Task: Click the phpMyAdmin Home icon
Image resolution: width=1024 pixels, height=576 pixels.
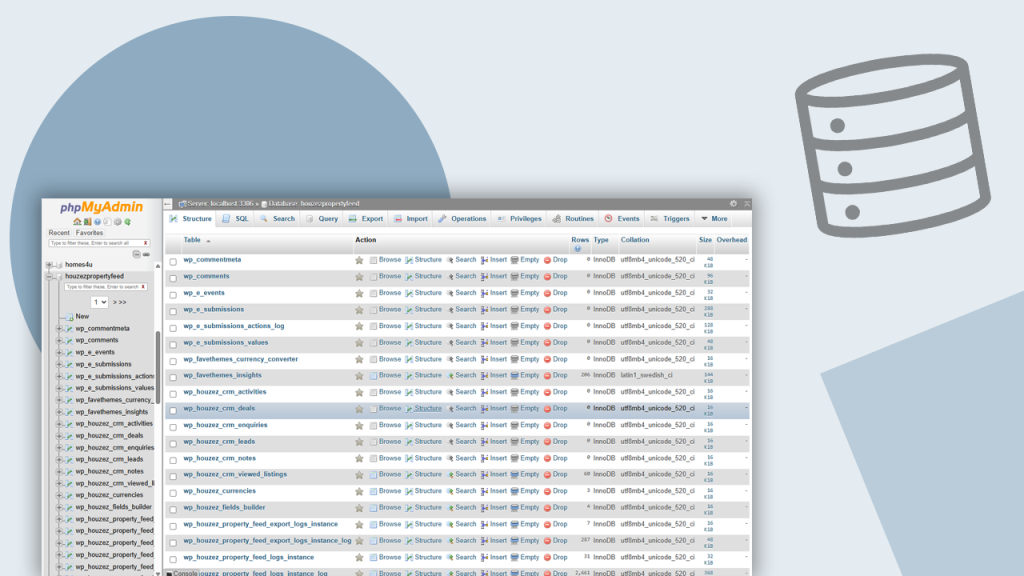Action: tap(77, 221)
